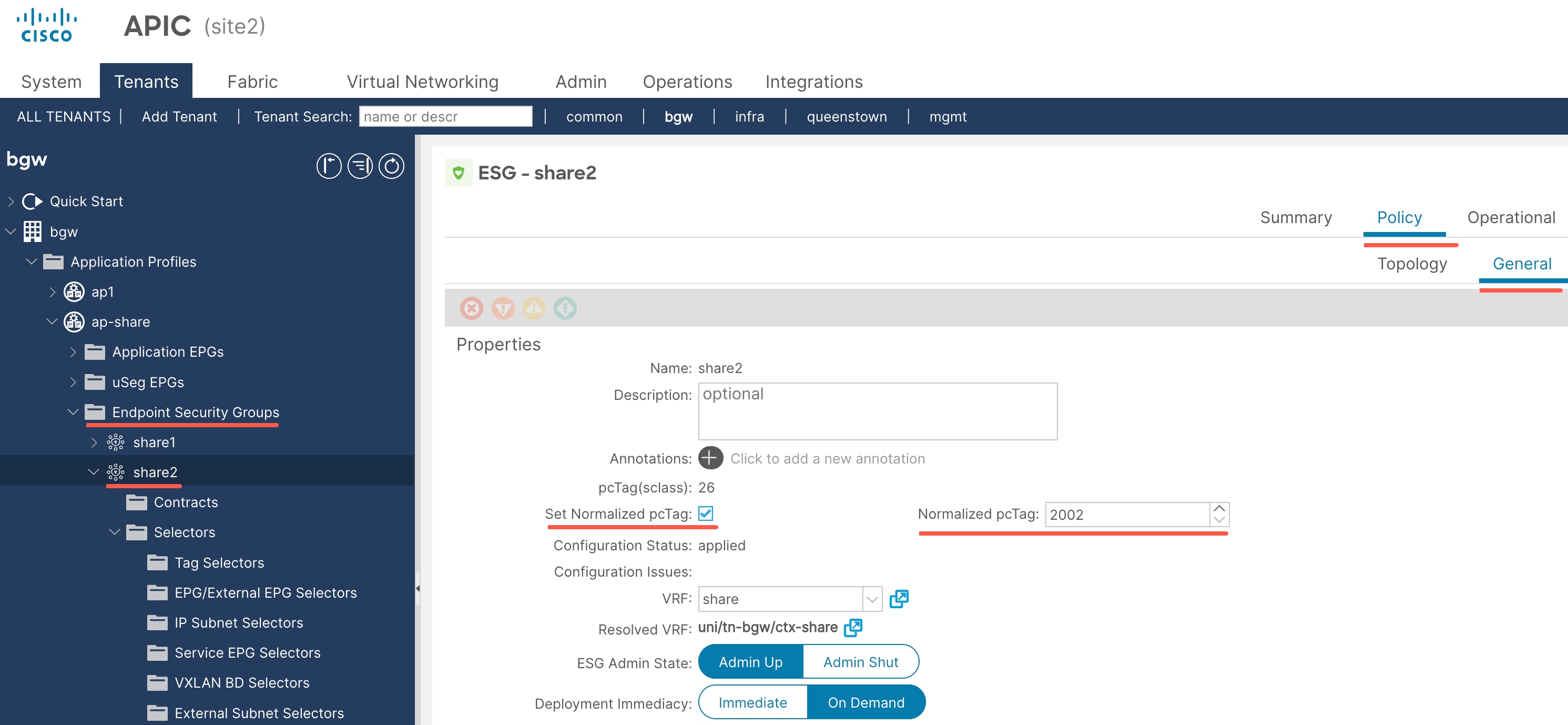Click the Normalized pcTag value field

click(x=1127, y=515)
